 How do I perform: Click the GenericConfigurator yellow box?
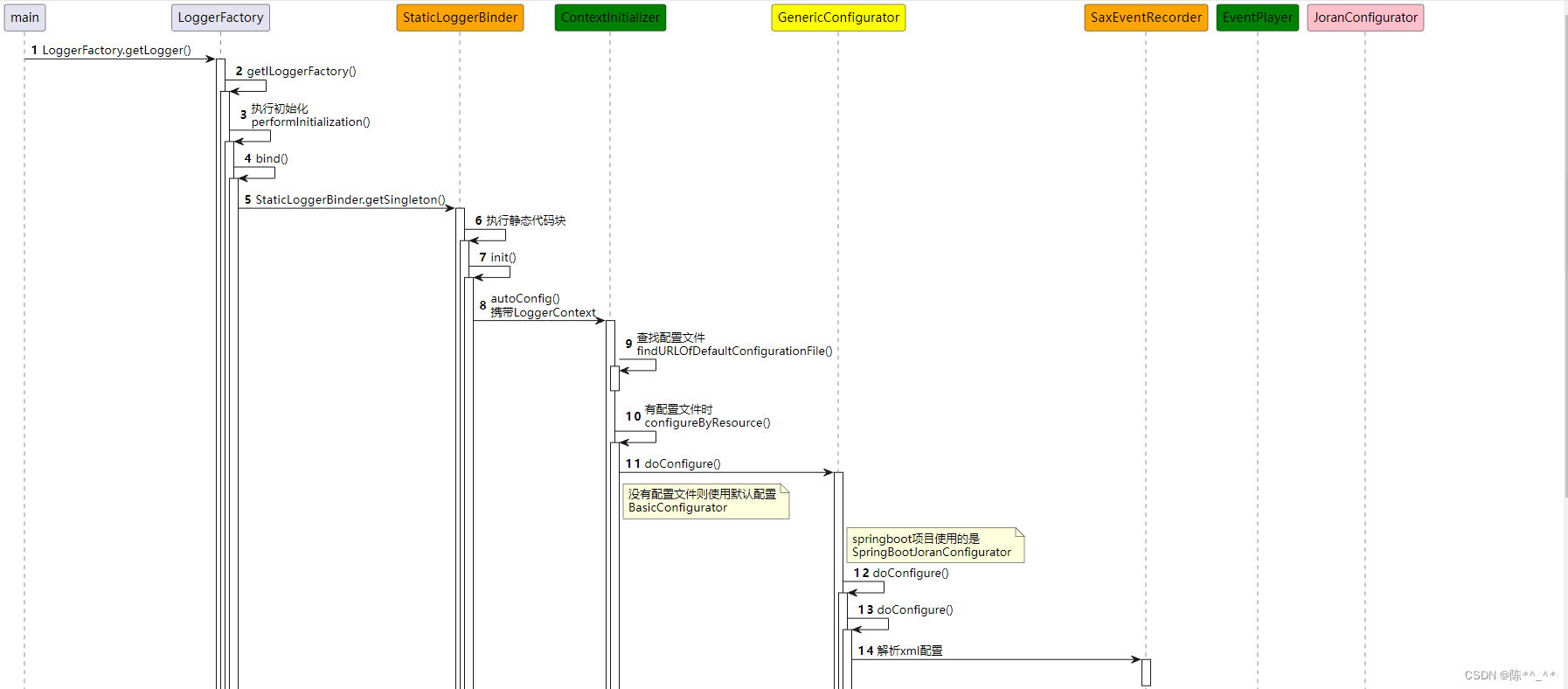click(838, 17)
